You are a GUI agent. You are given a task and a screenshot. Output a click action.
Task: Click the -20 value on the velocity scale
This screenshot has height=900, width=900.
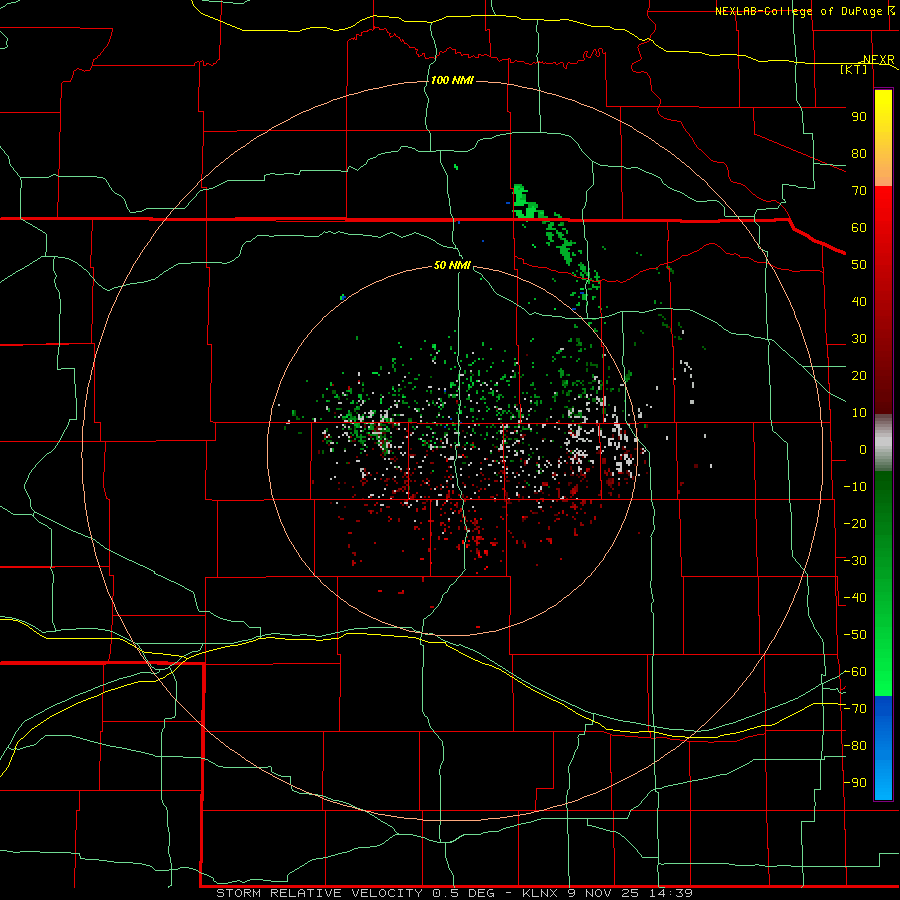855,523
